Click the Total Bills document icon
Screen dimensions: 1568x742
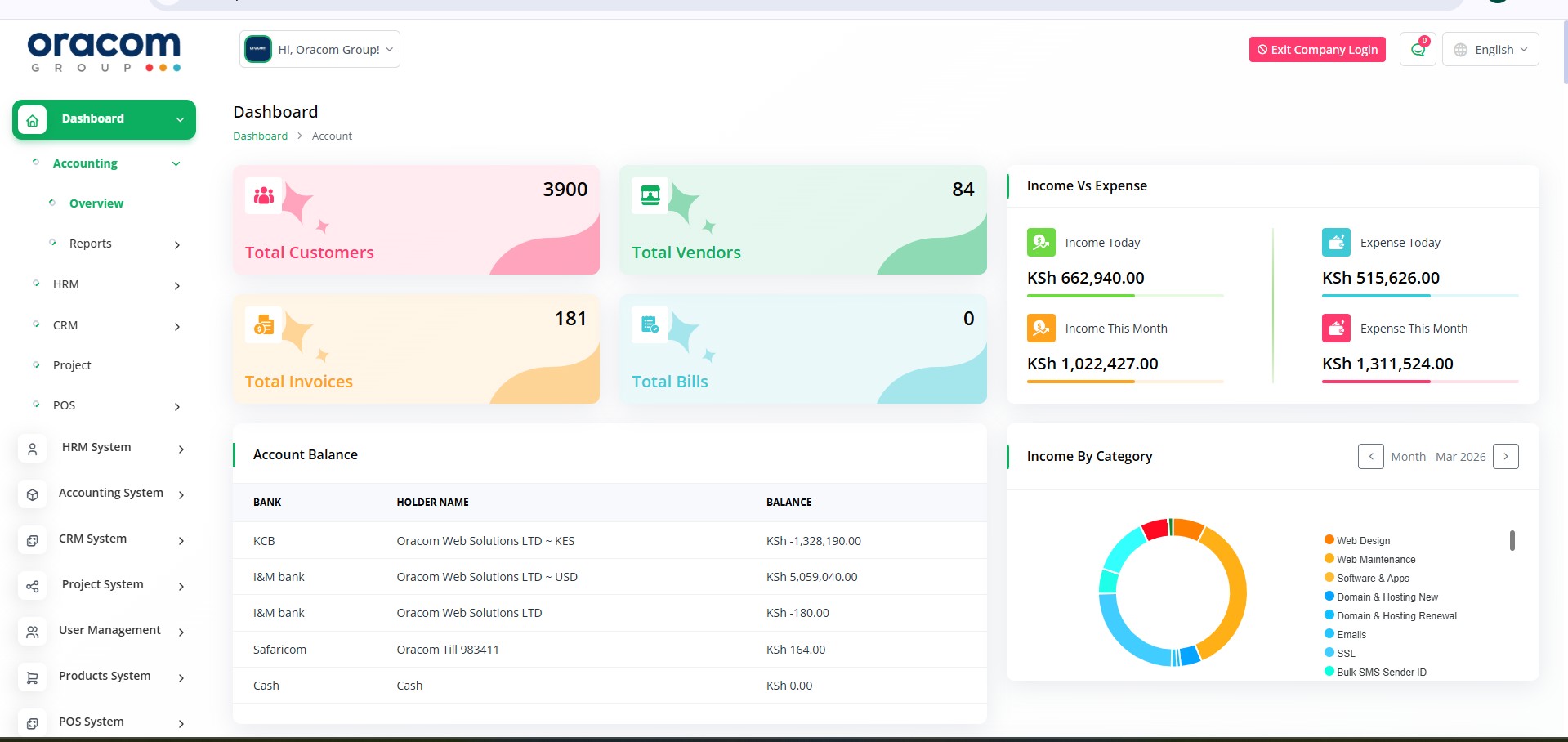coord(650,325)
